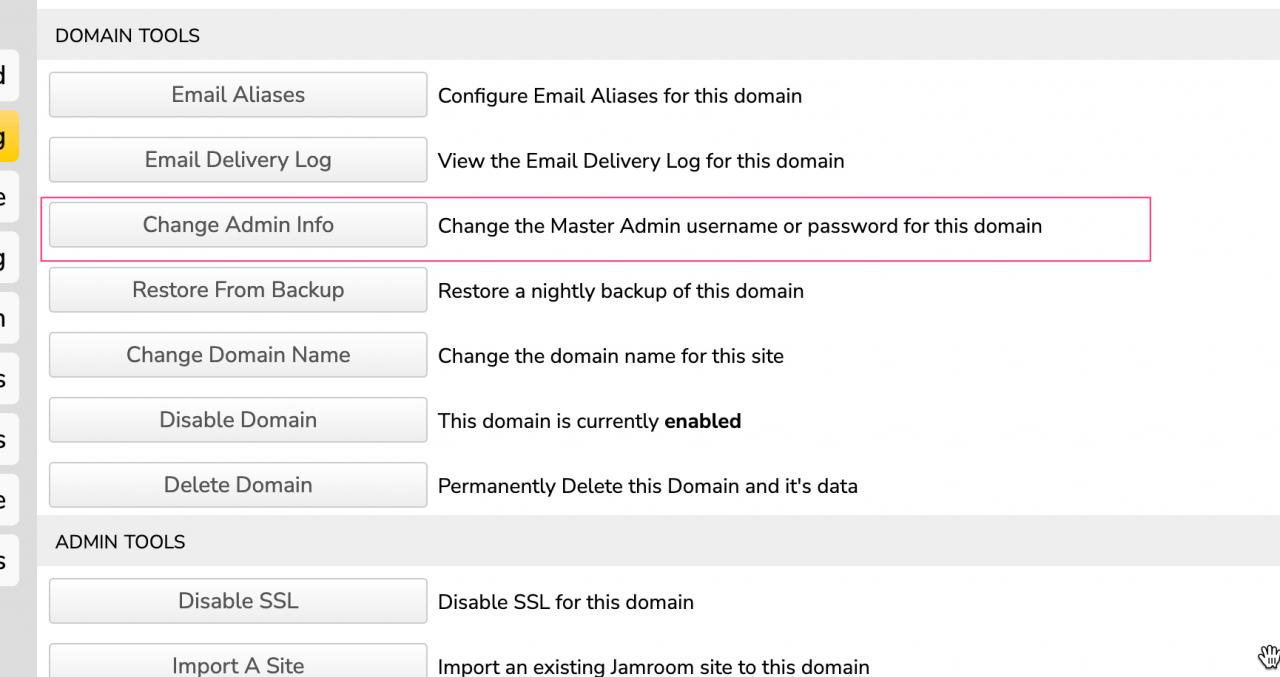Viewport: 1280px width, 677px height.
Task: Click the DOMAIN TOOLS section header
Action: pos(127,36)
